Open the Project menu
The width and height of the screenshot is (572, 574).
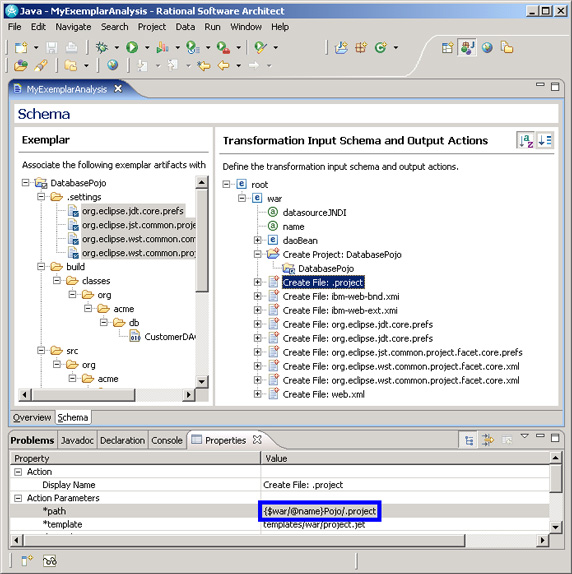[152, 27]
